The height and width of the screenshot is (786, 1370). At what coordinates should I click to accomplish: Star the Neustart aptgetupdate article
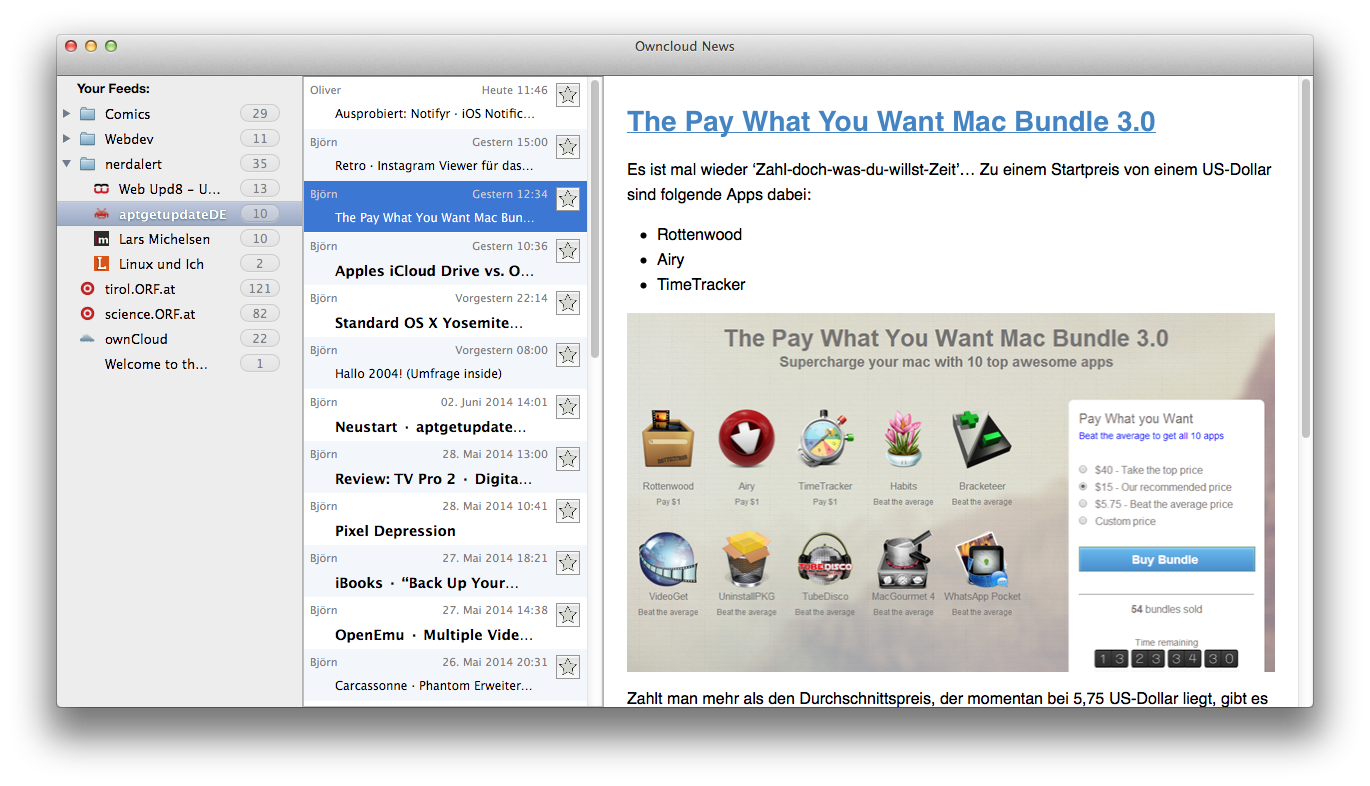tap(567, 407)
